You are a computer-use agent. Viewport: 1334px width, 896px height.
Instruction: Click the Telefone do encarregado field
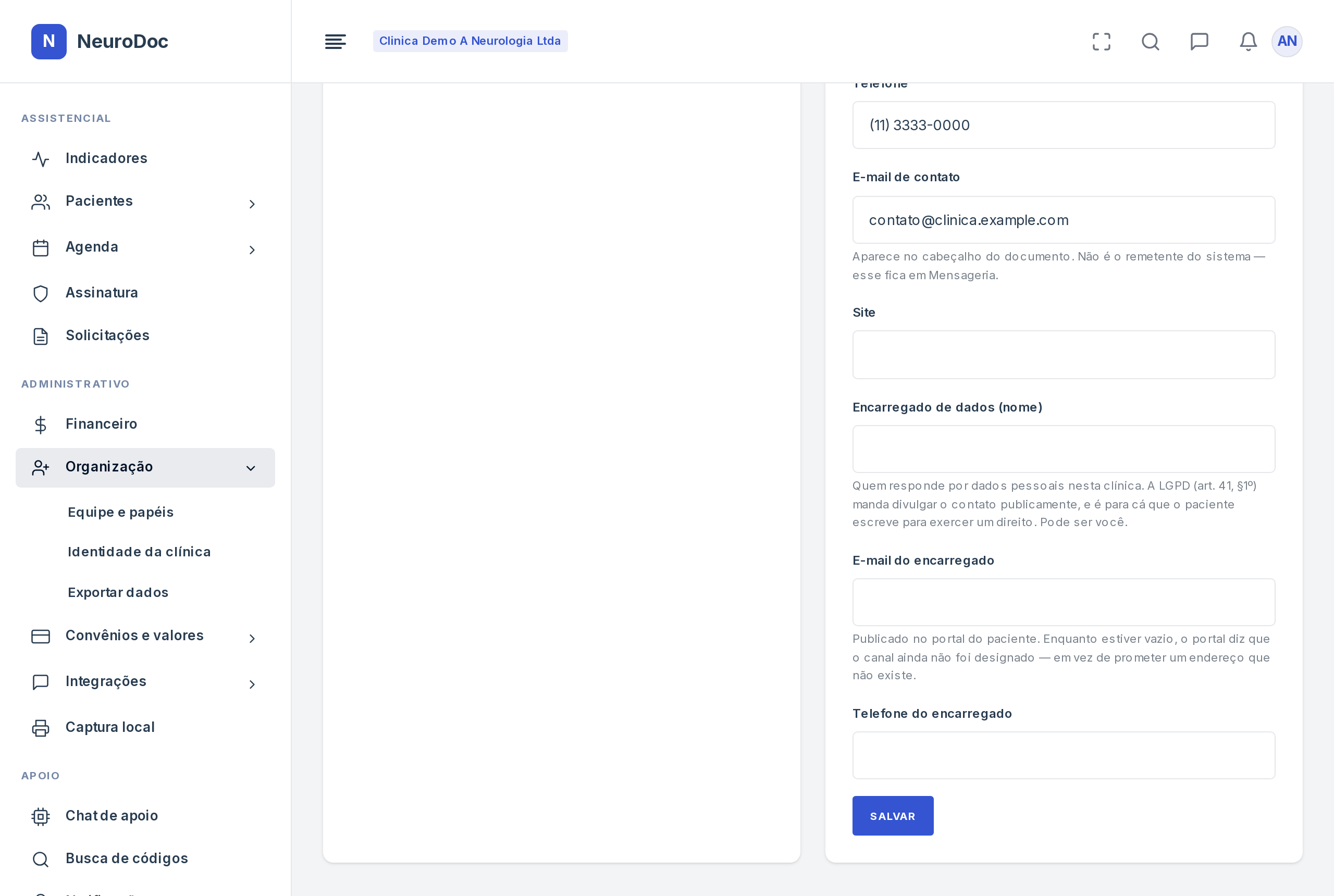pyautogui.click(x=1063, y=755)
